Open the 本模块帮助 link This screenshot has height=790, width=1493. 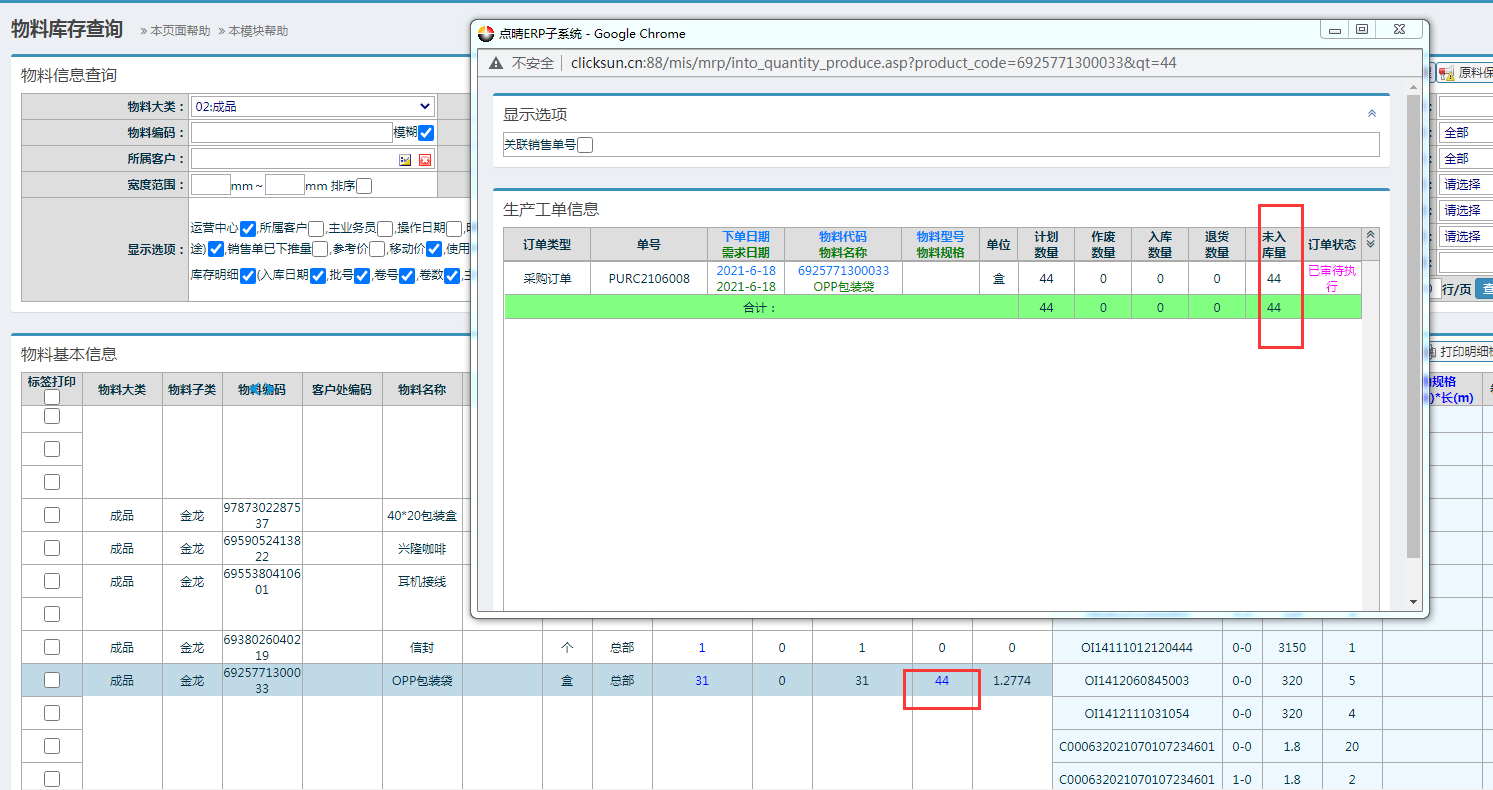click(x=258, y=31)
